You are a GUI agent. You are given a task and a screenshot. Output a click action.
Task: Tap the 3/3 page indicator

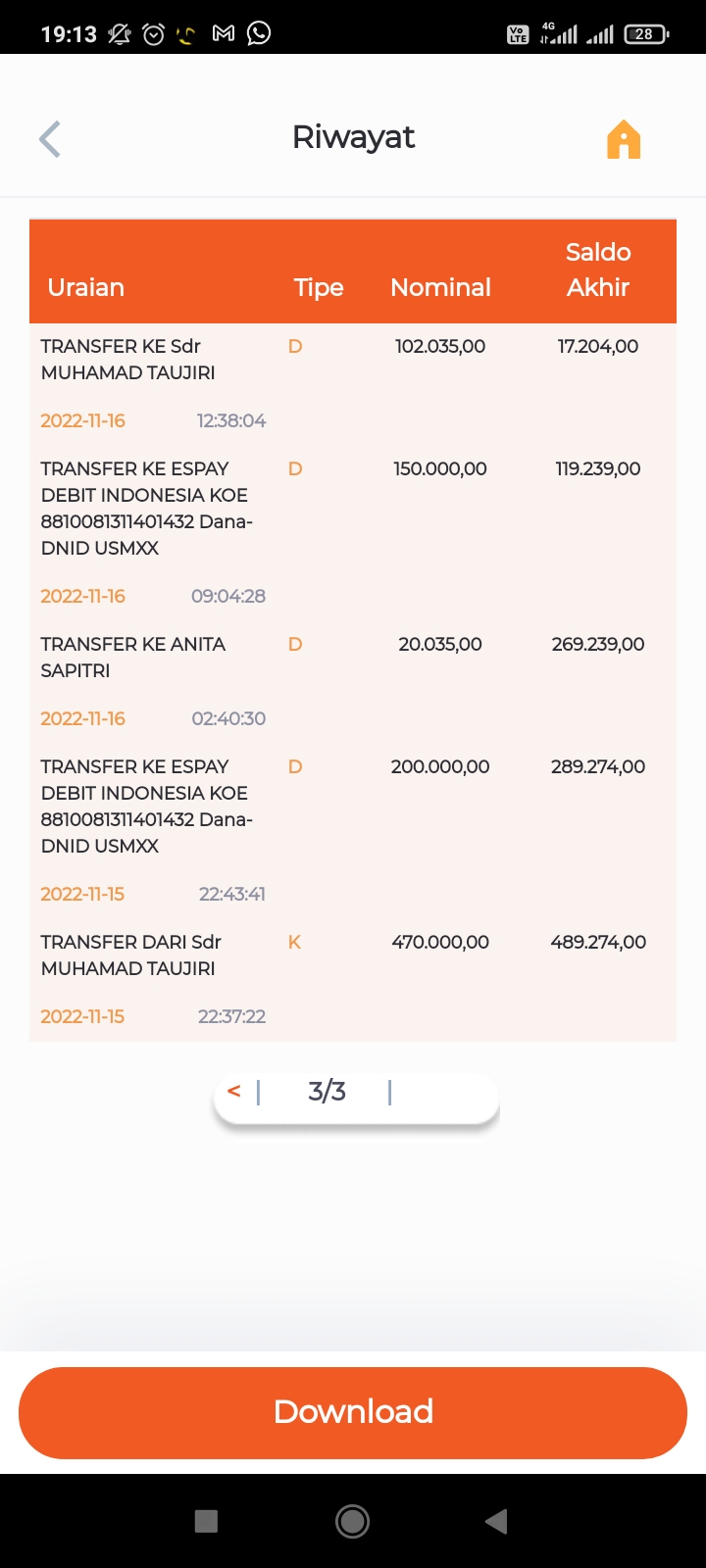[327, 1091]
